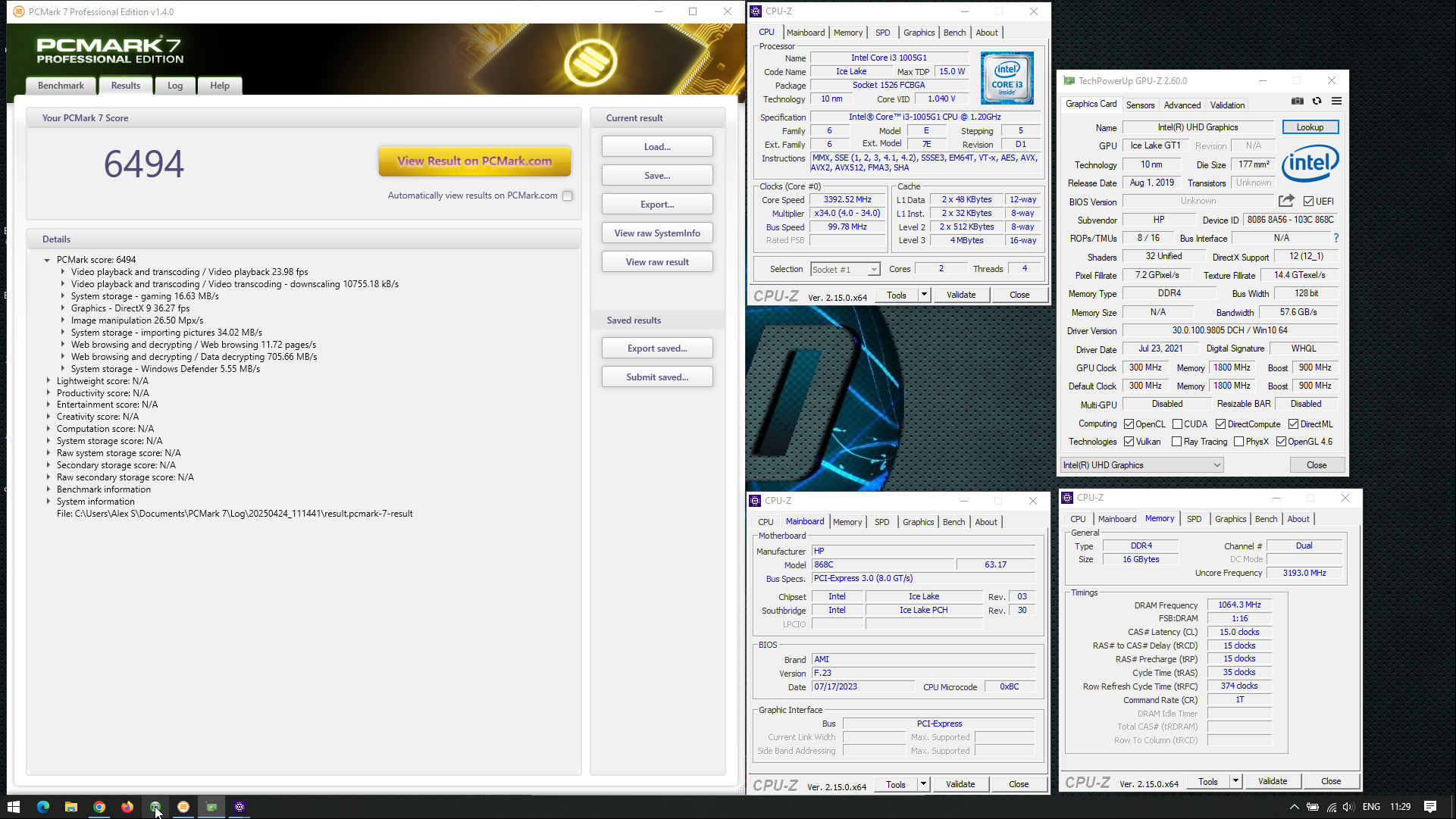This screenshot has height=819, width=1456.
Task: Launch Firefox from the taskbar
Action: pos(127,807)
